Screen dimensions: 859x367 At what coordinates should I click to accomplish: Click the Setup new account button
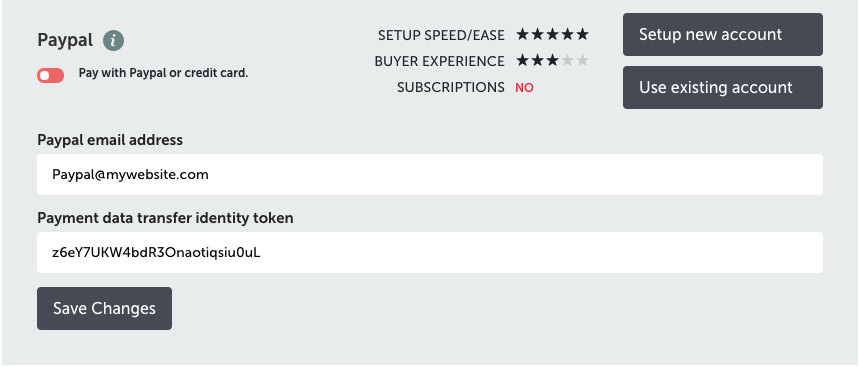click(x=723, y=35)
